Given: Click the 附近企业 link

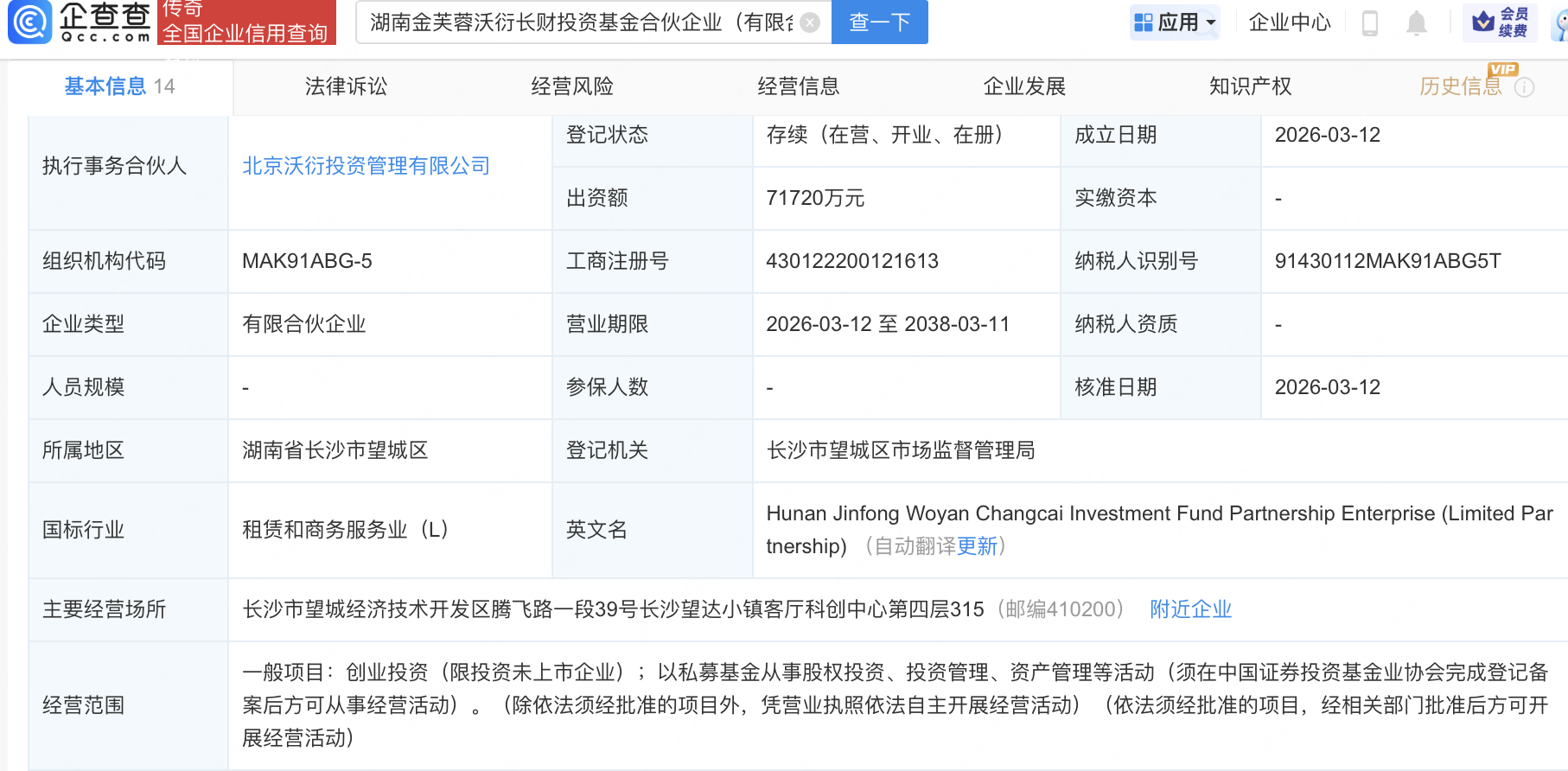Looking at the screenshot, I should [x=1190, y=609].
